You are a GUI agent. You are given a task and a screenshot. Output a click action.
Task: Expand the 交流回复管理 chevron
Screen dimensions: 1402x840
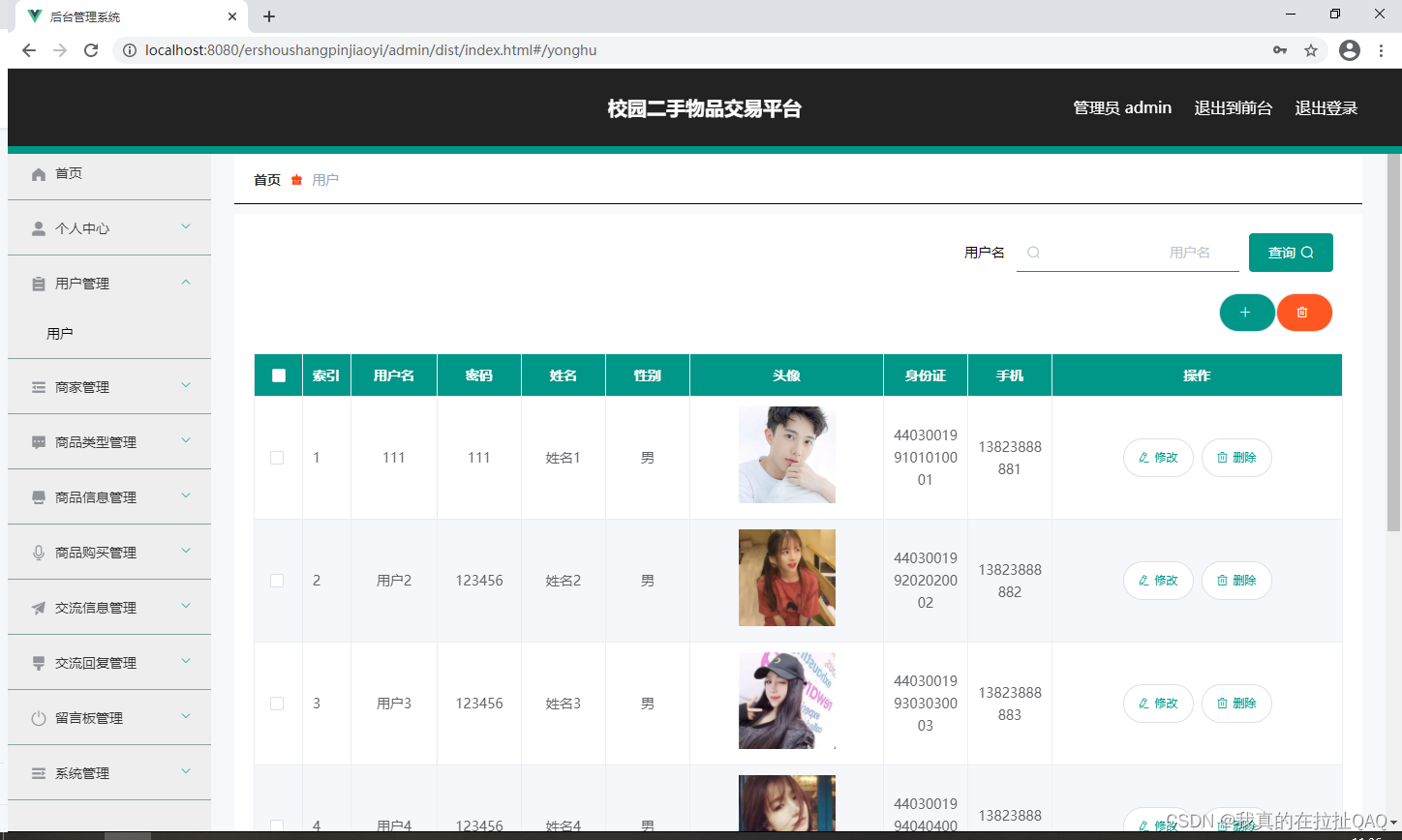point(186,661)
